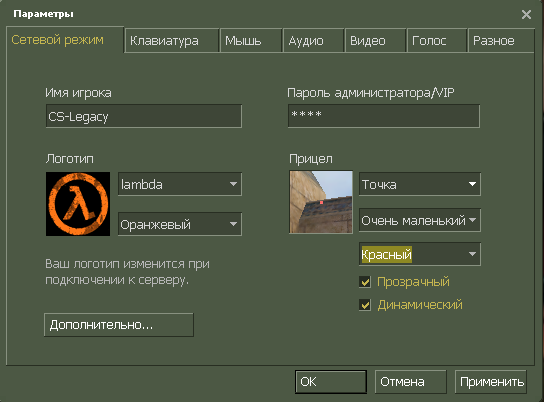
Task: Click the Прицел section label
Action: [311, 159]
